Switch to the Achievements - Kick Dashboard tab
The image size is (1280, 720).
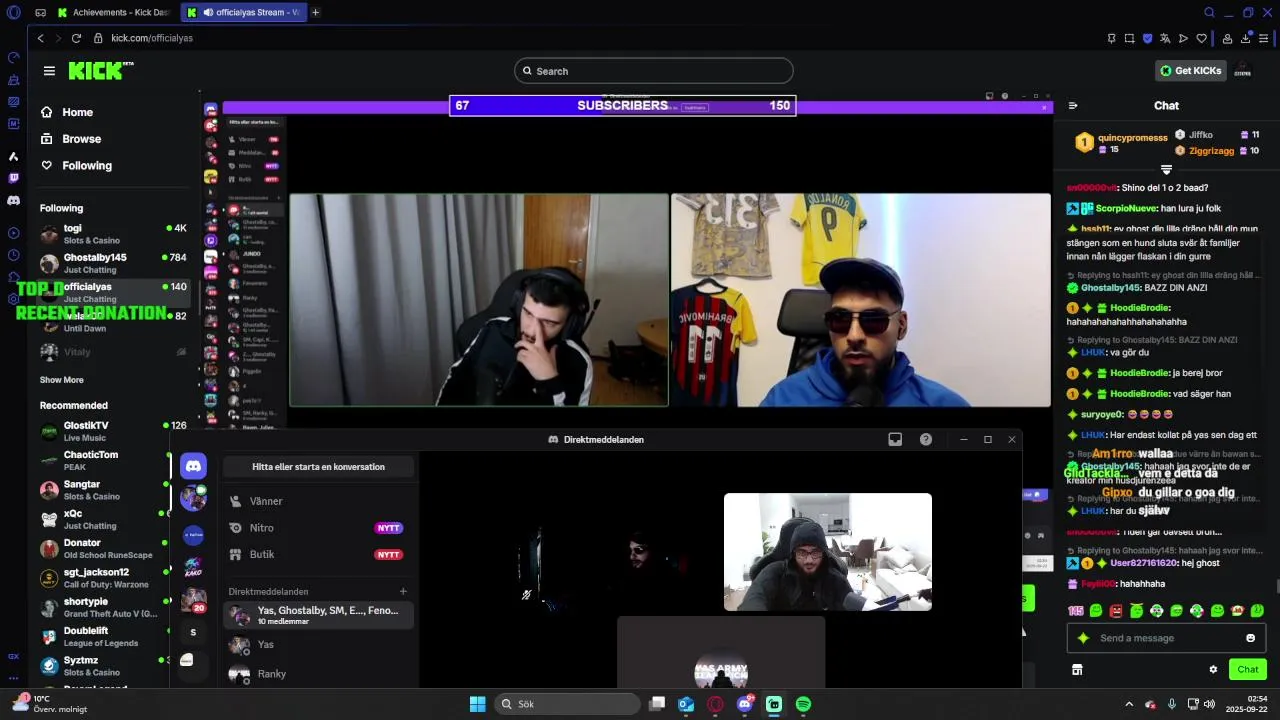point(113,12)
